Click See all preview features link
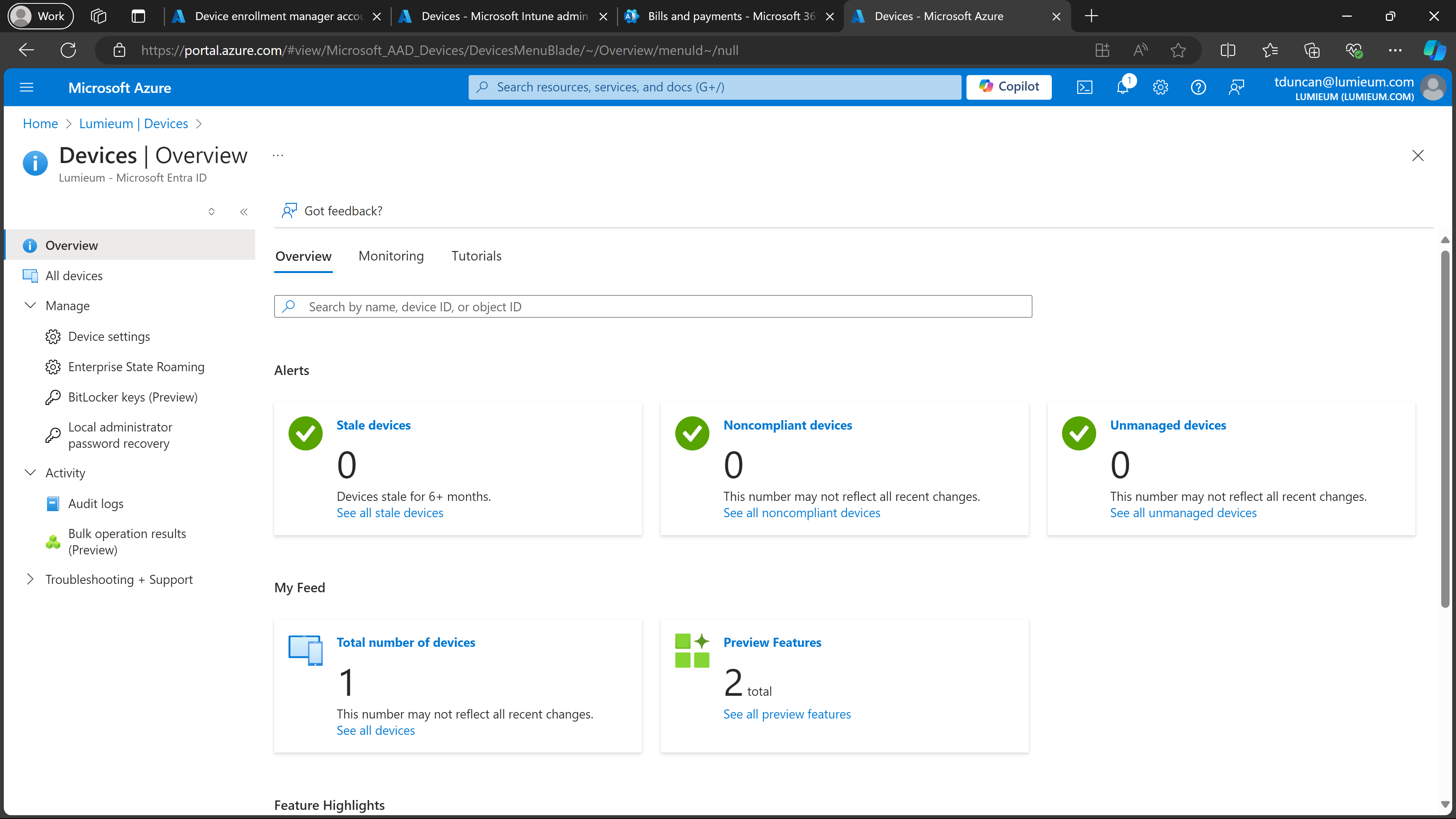Viewport: 1456px width, 819px height. tap(786, 714)
